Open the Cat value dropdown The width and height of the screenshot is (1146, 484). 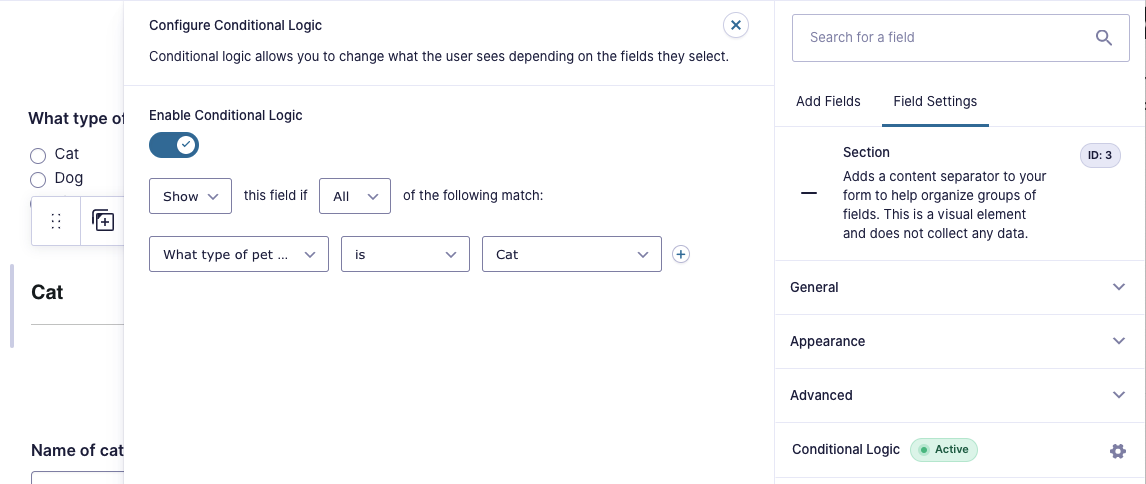(572, 254)
